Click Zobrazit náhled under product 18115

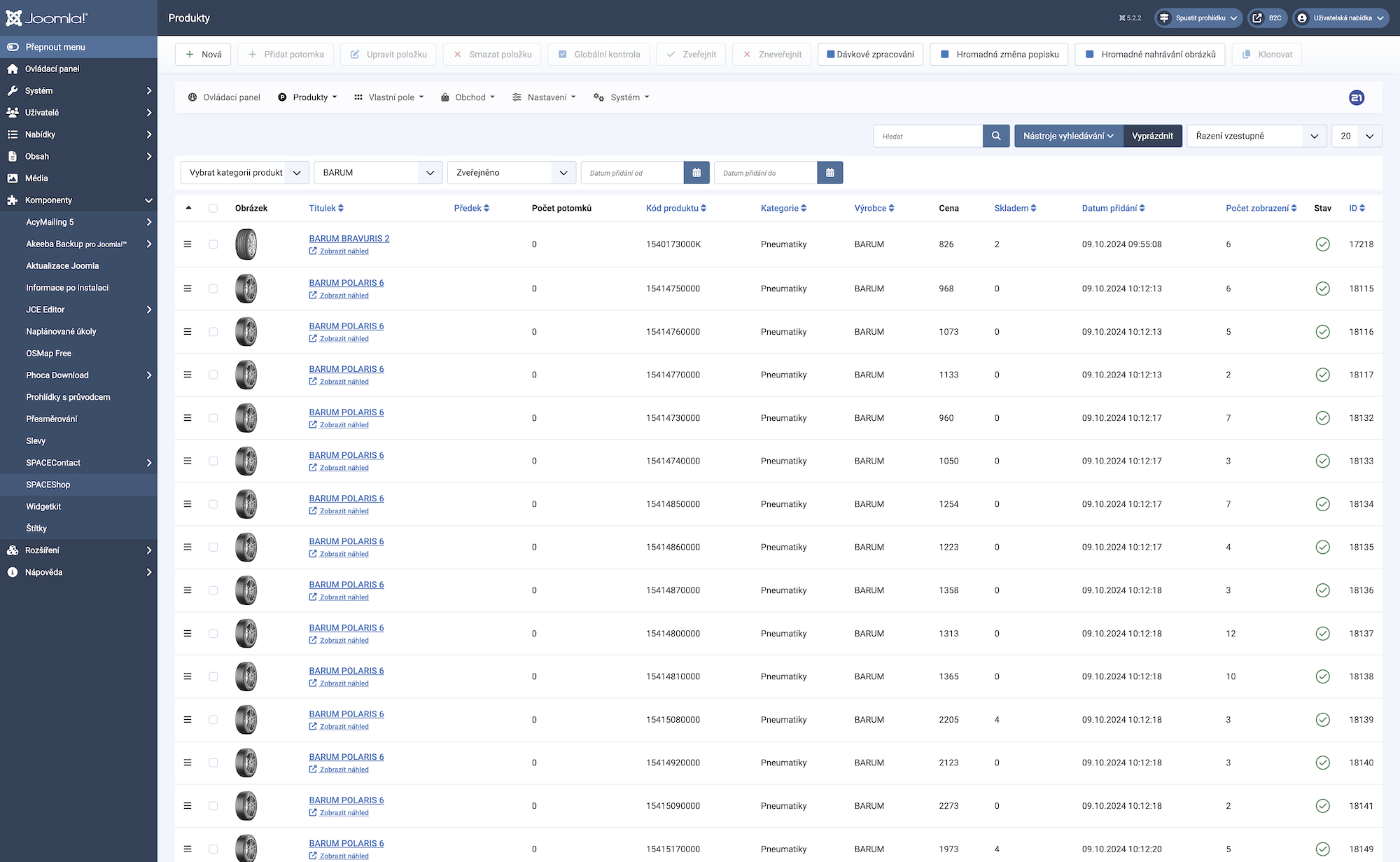(339, 296)
